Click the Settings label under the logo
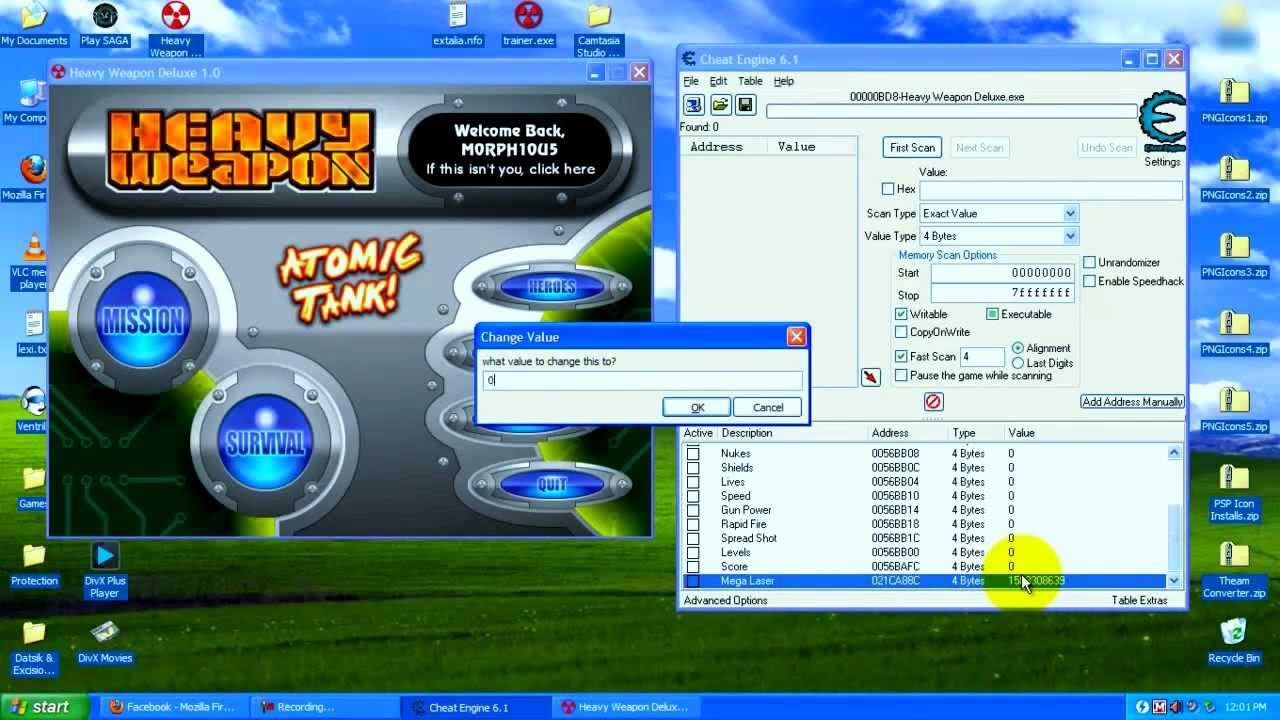This screenshot has width=1280, height=720. coord(1162,162)
